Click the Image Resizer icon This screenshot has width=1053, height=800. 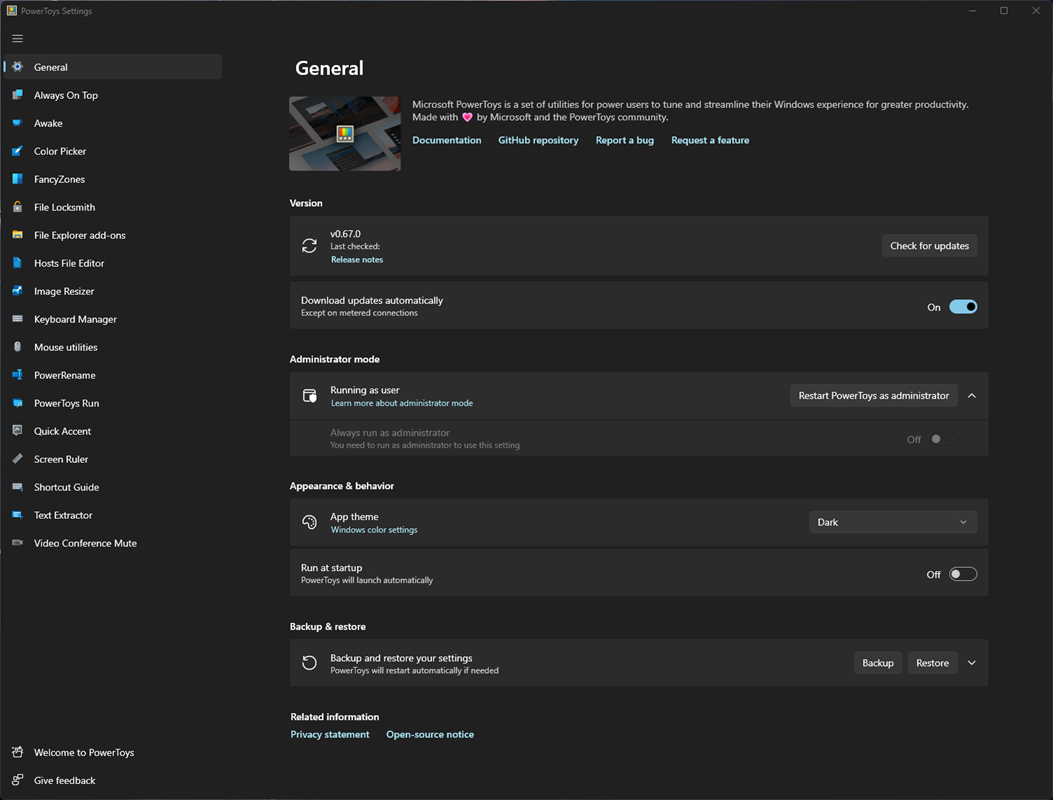[x=17, y=291]
